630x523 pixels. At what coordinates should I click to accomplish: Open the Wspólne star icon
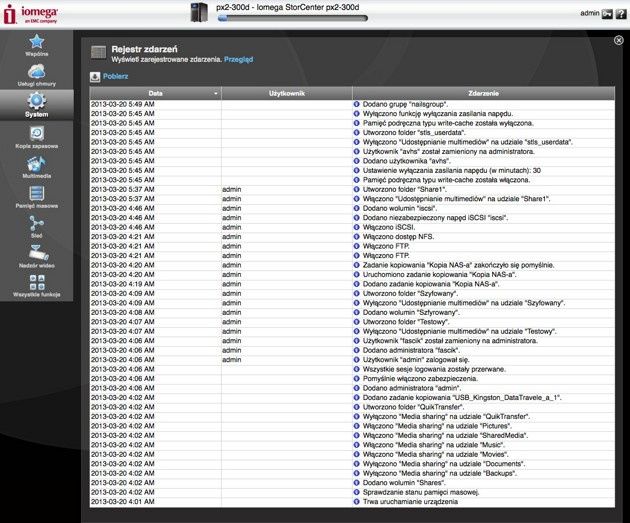37,41
